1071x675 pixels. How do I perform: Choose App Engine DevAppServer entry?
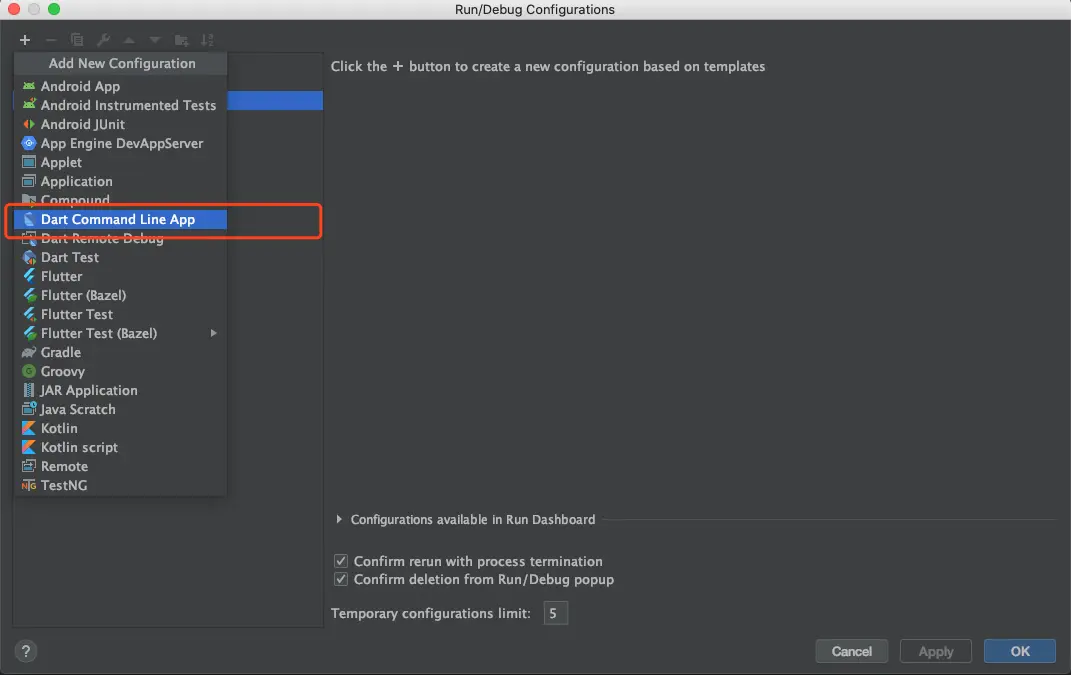120,143
